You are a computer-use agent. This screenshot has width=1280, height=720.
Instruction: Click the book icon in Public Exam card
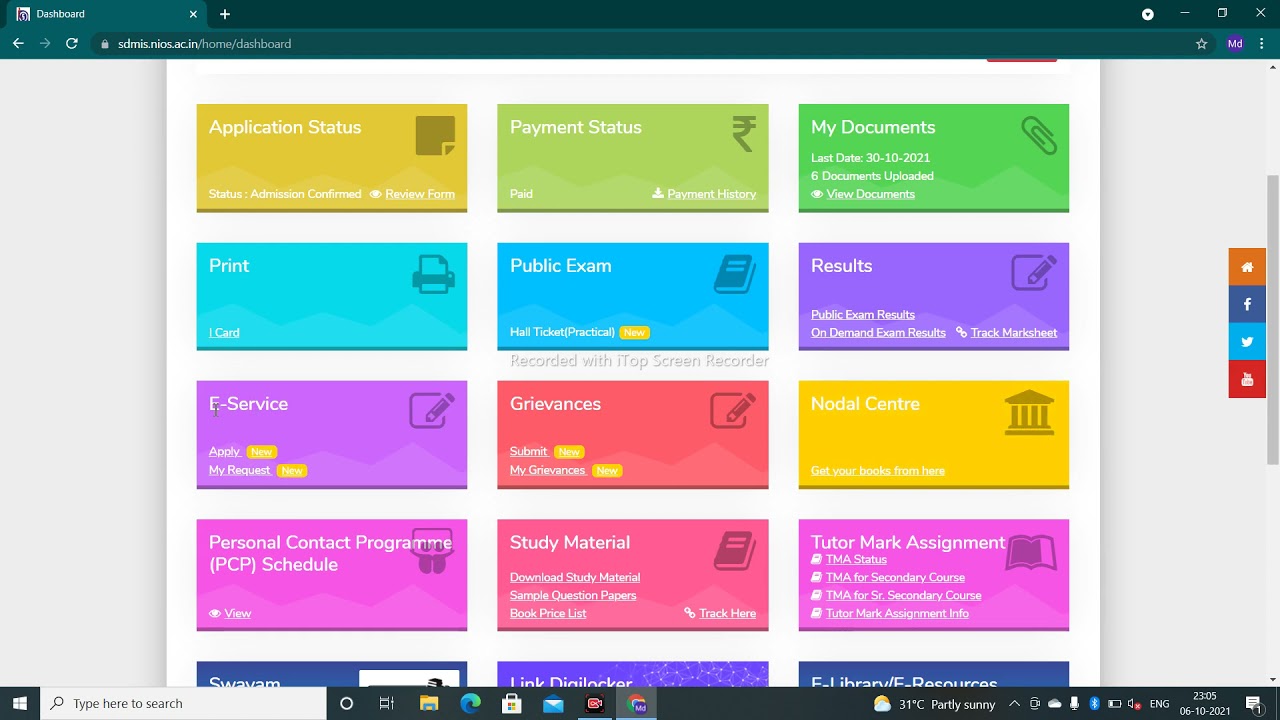click(735, 274)
